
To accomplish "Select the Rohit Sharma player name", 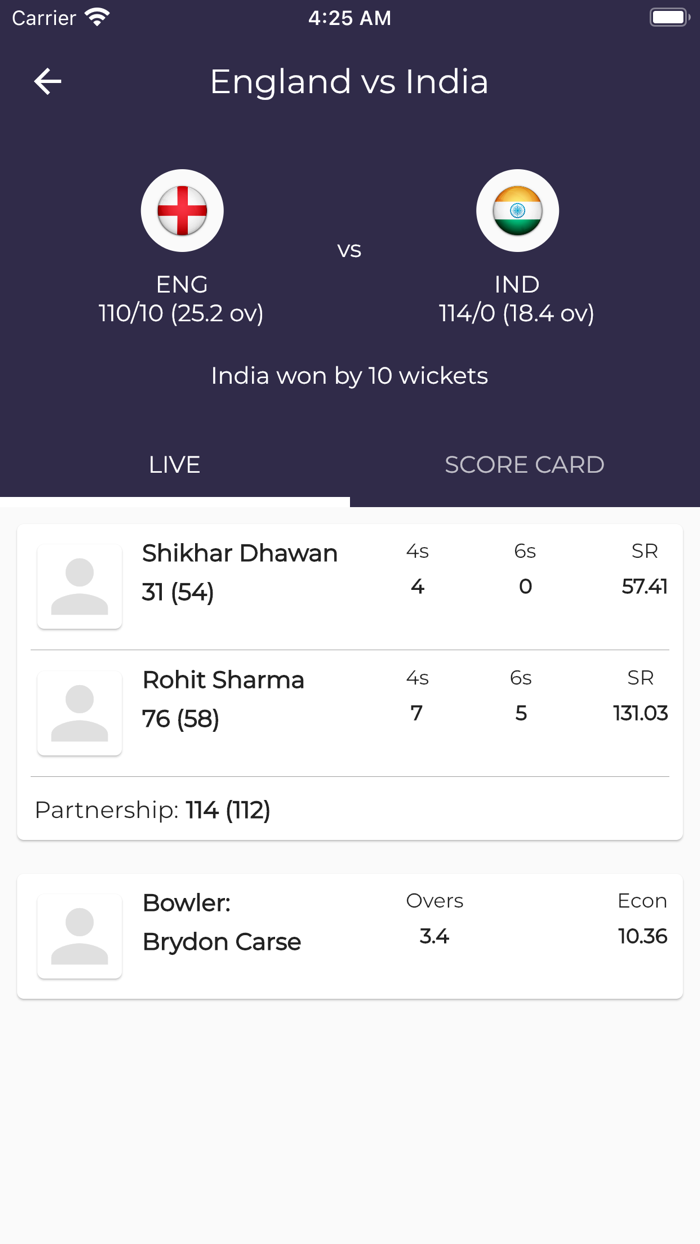I will 223,680.
